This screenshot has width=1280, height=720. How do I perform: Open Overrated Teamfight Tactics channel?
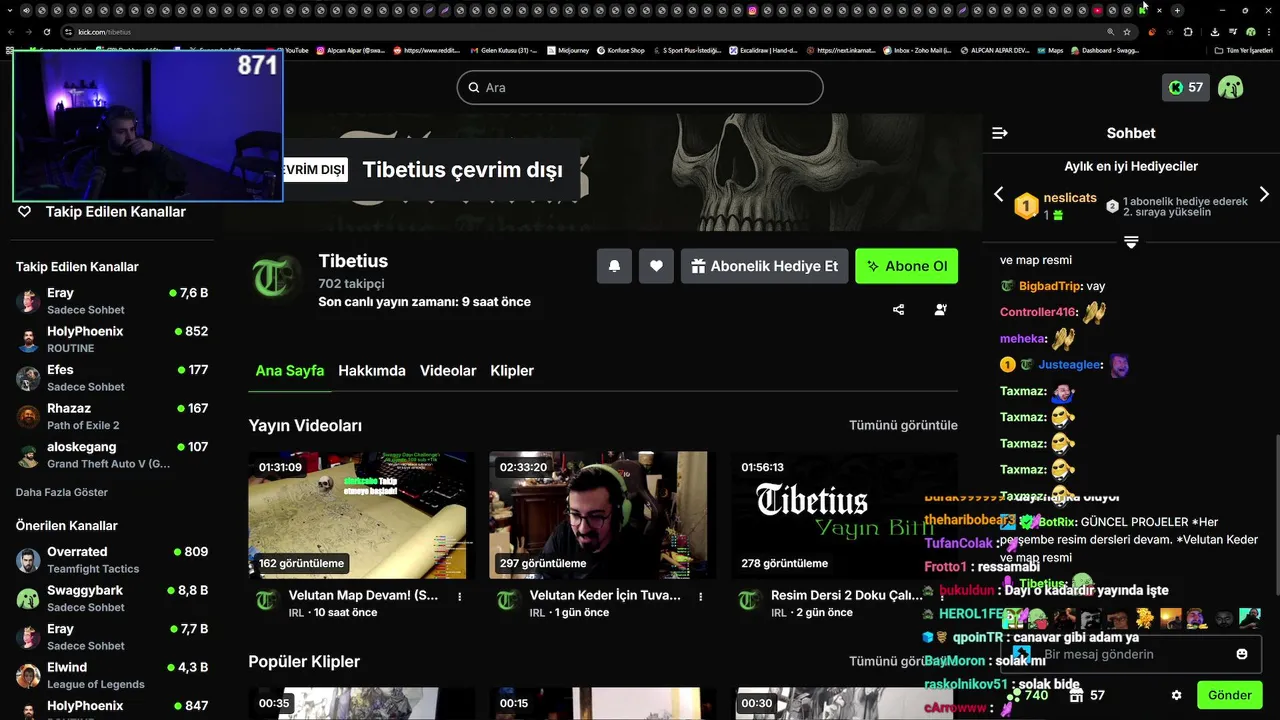pyautogui.click(x=112, y=560)
